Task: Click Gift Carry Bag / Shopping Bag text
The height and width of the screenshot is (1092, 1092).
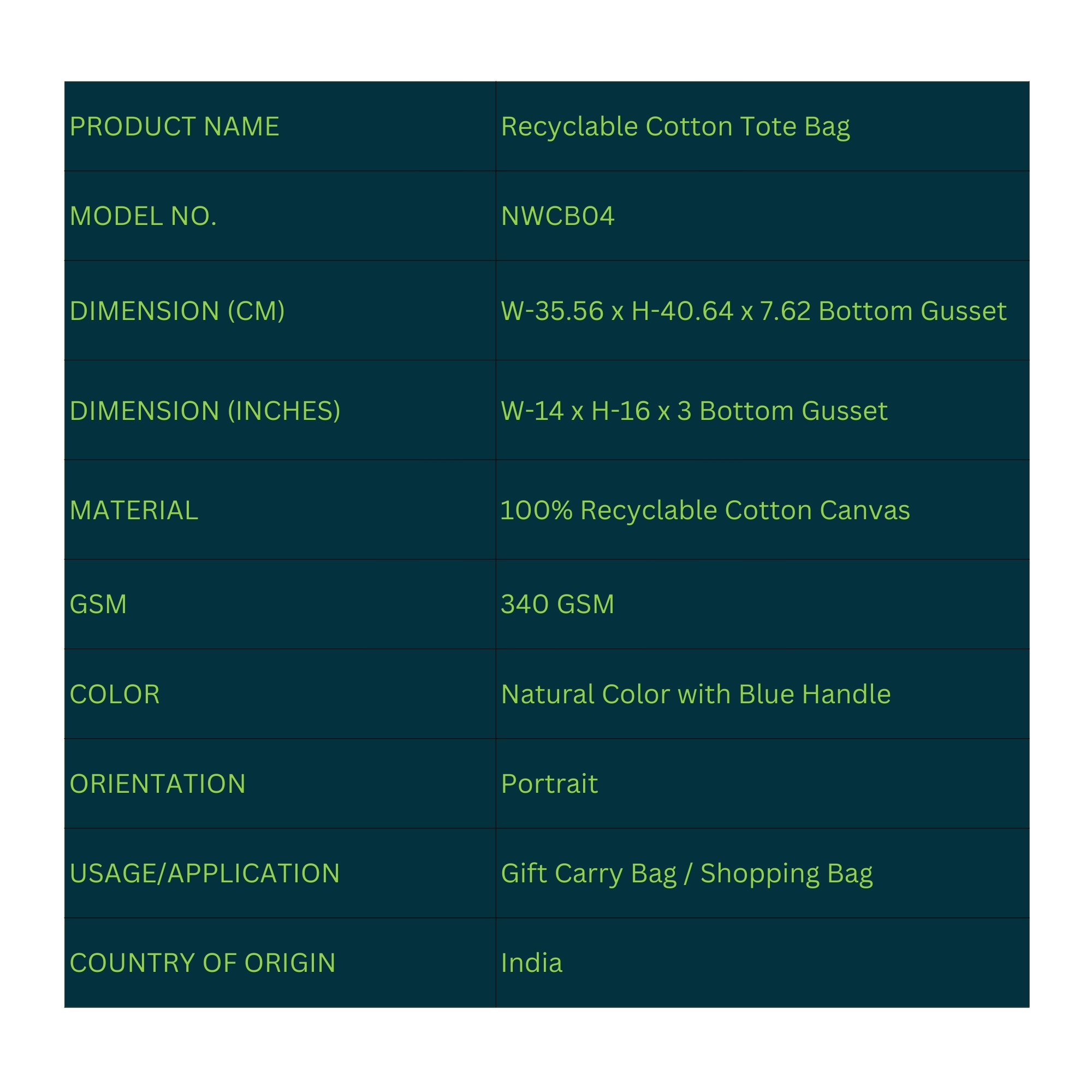Action: point(686,873)
